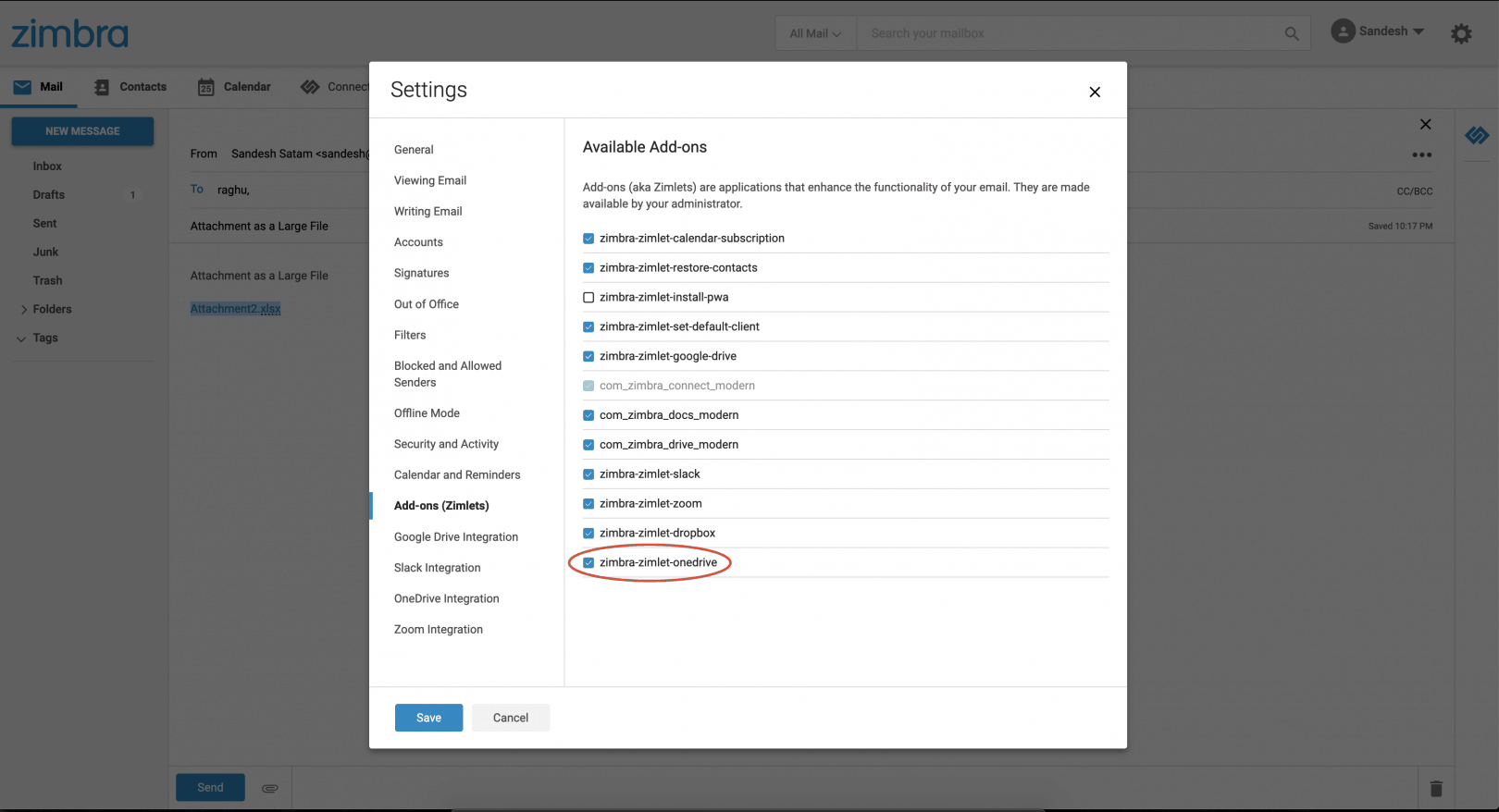Open Out of Office settings
The height and width of the screenshot is (812, 1499).
[x=427, y=304]
